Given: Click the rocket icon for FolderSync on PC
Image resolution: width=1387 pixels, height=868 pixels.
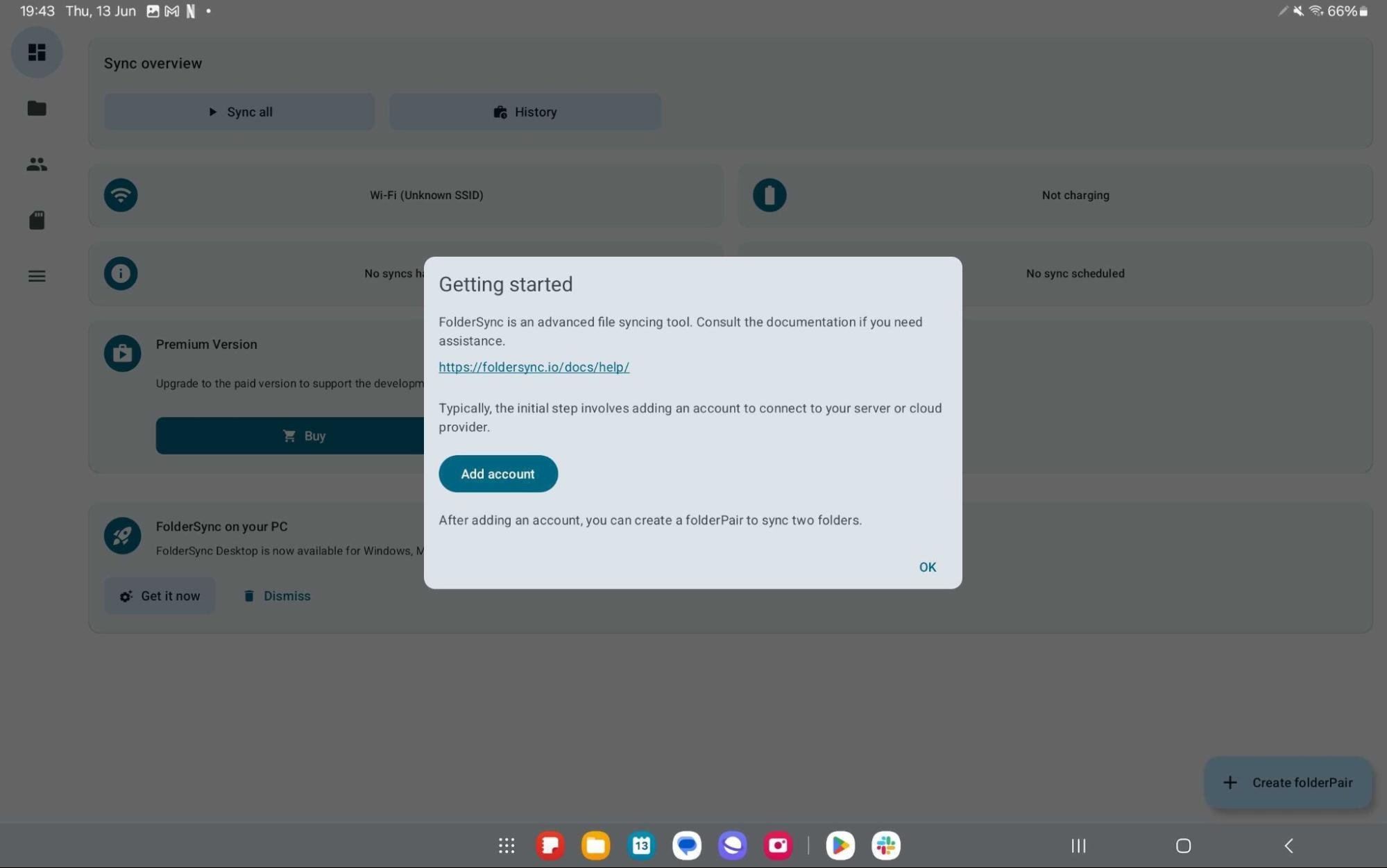Looking at the screenshot, I should [123, 536].
